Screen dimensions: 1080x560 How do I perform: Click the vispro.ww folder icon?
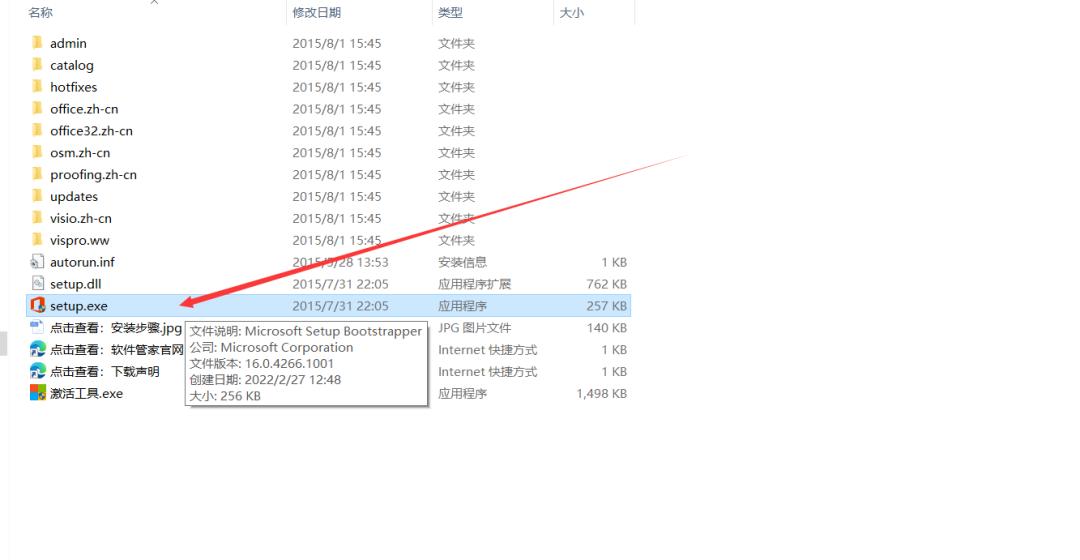click(x=37, y=240)
